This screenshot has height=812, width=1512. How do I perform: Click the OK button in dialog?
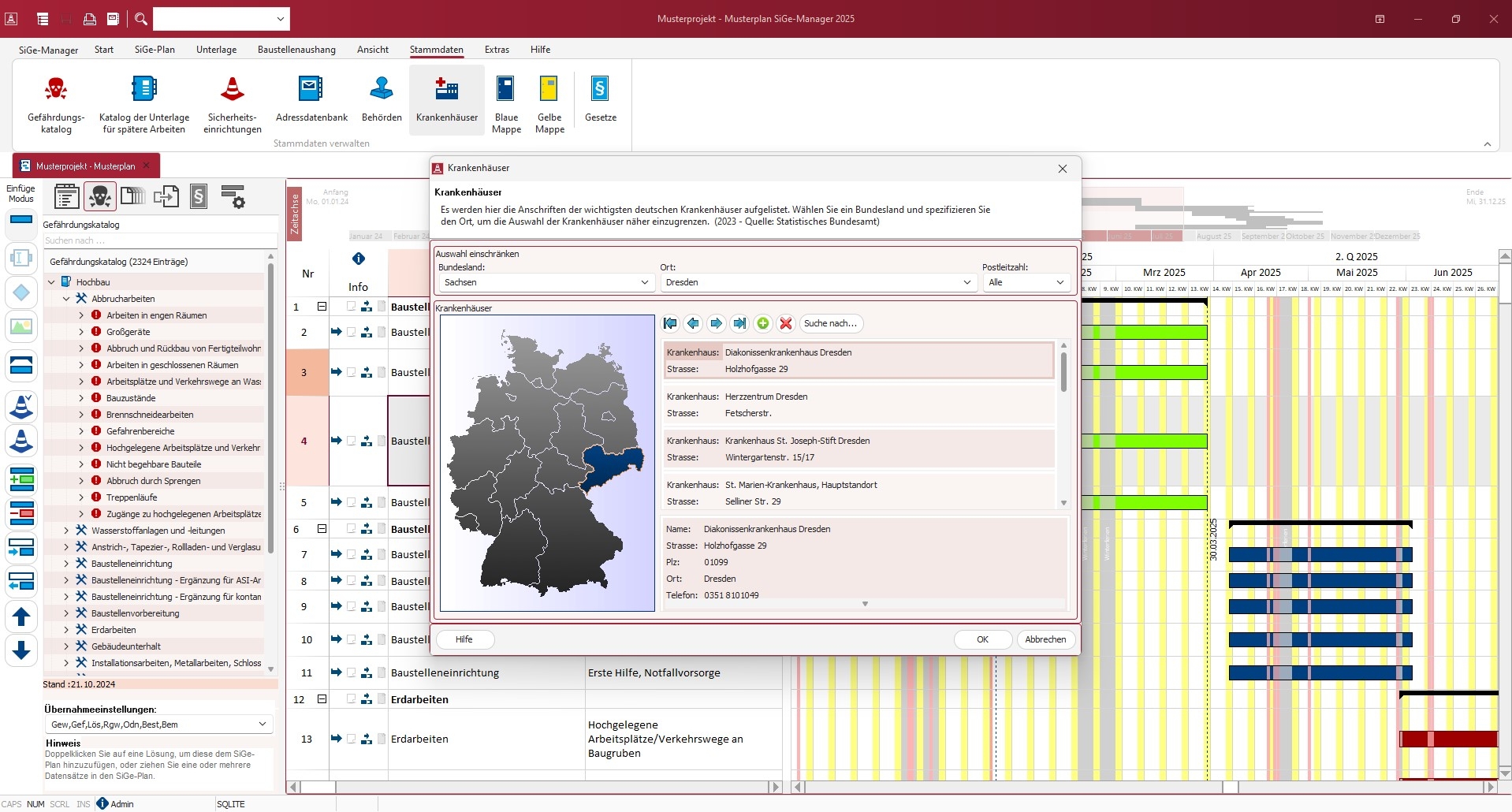click(x=982, y=639)
